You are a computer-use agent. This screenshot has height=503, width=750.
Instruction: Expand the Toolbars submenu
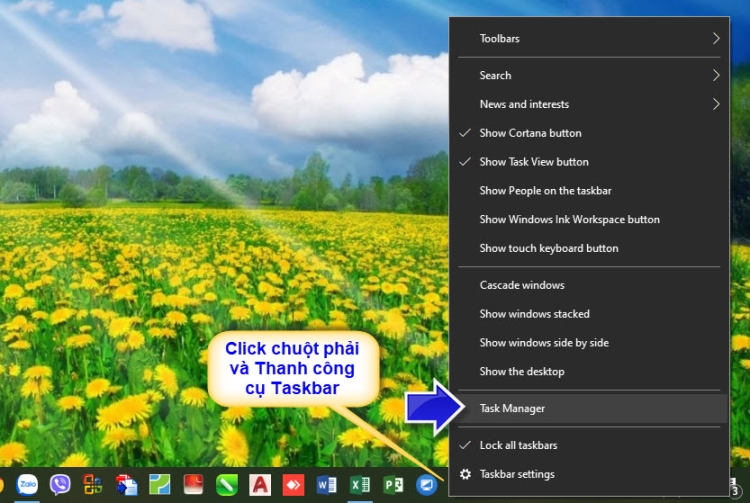[588, 38]
